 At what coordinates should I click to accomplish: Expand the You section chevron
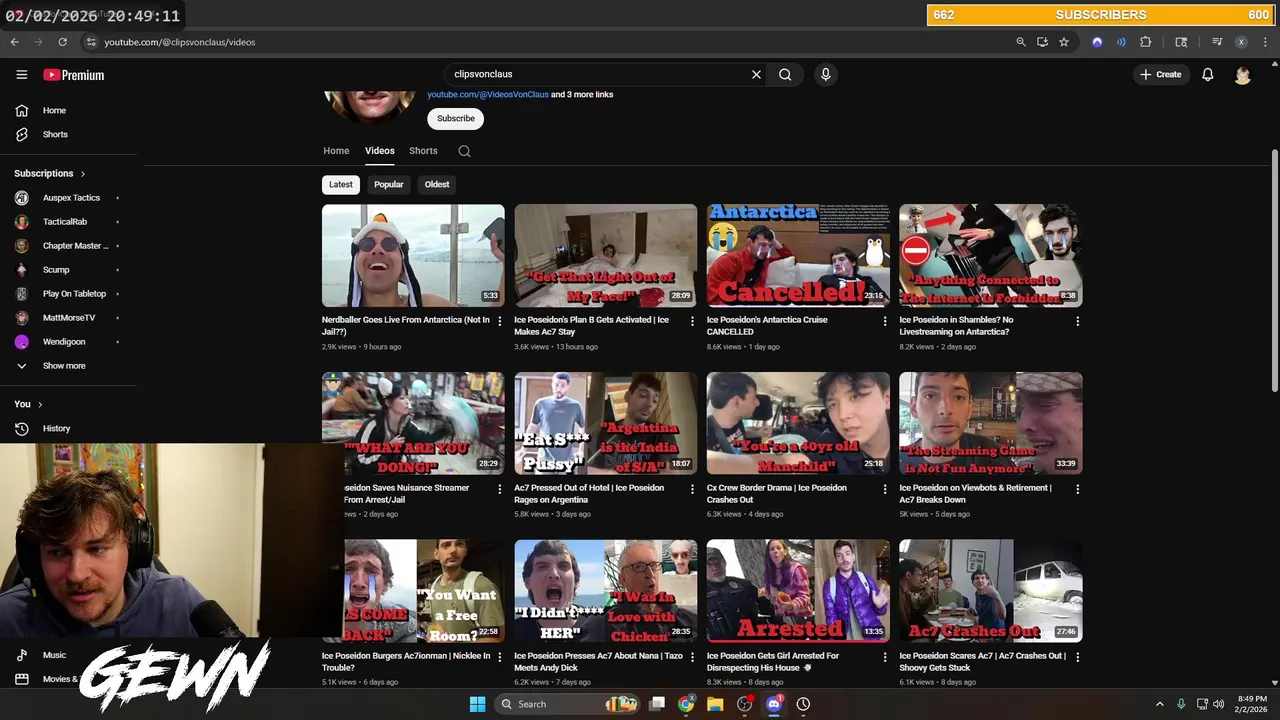(40, 404)
